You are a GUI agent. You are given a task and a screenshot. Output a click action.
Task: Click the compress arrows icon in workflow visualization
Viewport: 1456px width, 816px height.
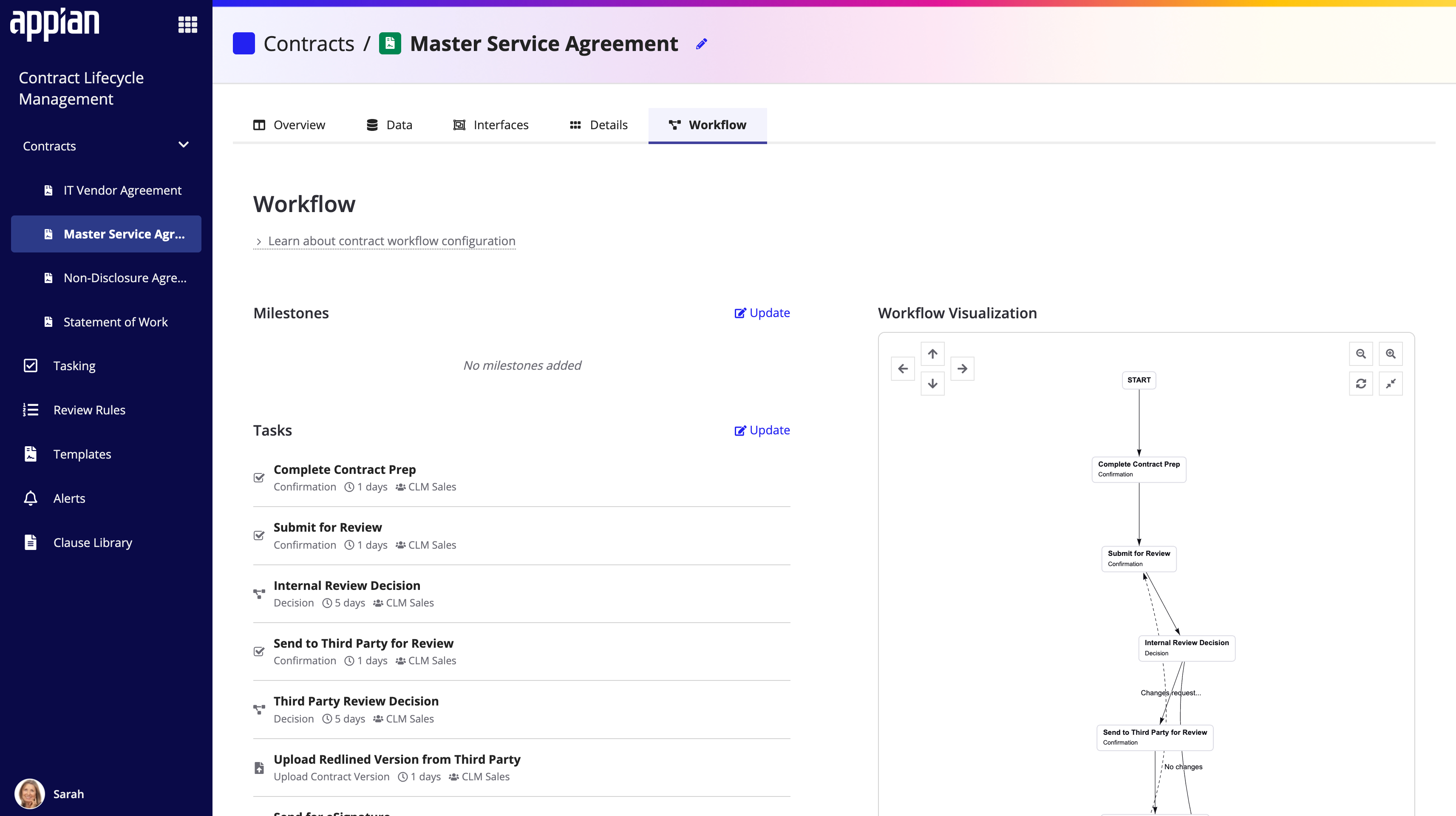coord(1391,384)
